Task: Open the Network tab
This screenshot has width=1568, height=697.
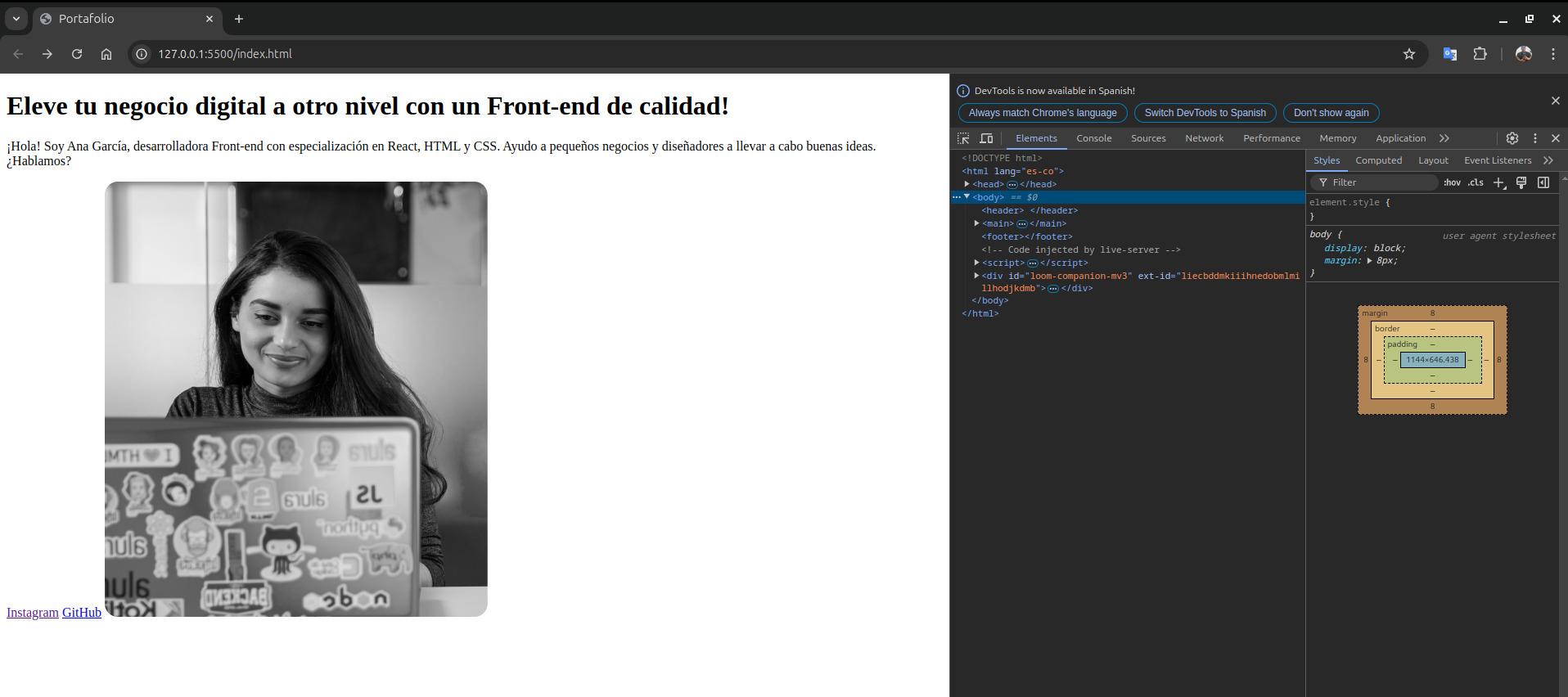Action: click(1205, 138)
